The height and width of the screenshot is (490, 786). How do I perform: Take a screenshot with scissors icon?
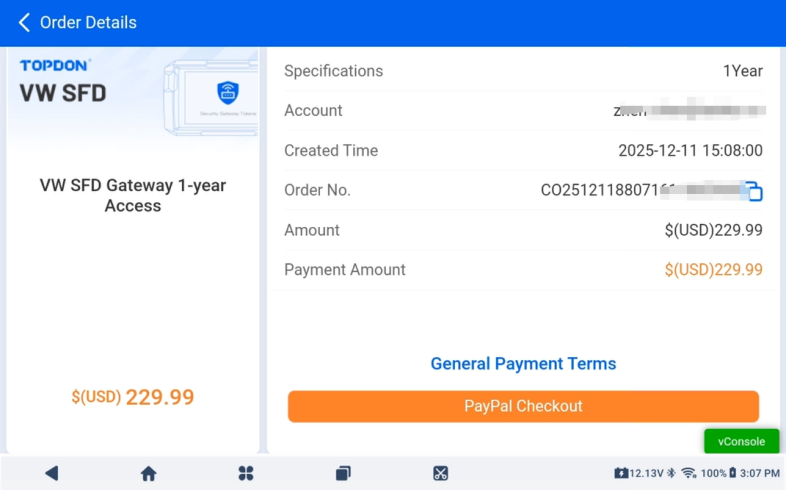click(x=440, y=473)
